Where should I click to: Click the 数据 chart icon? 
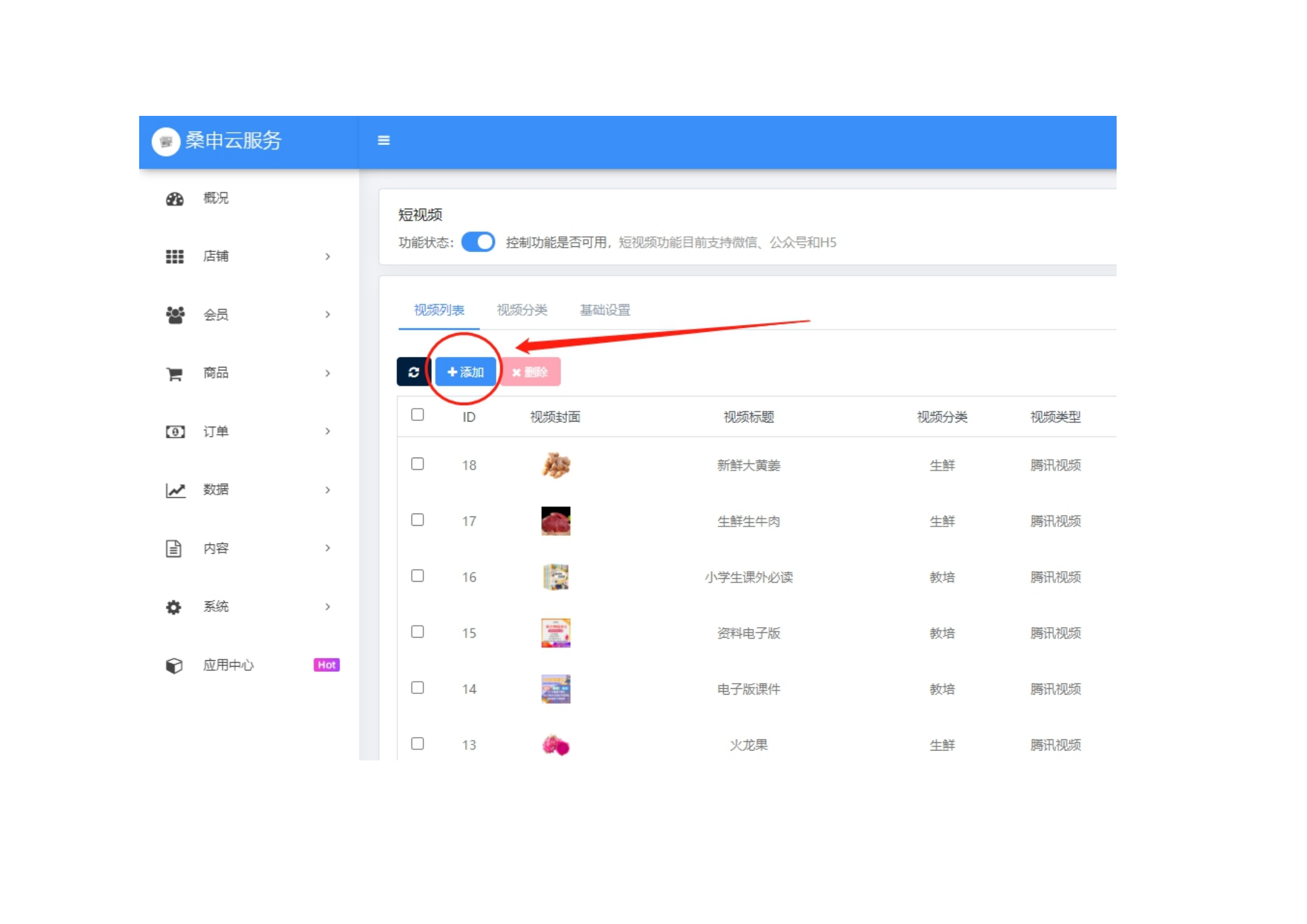[x=175, y=490]
